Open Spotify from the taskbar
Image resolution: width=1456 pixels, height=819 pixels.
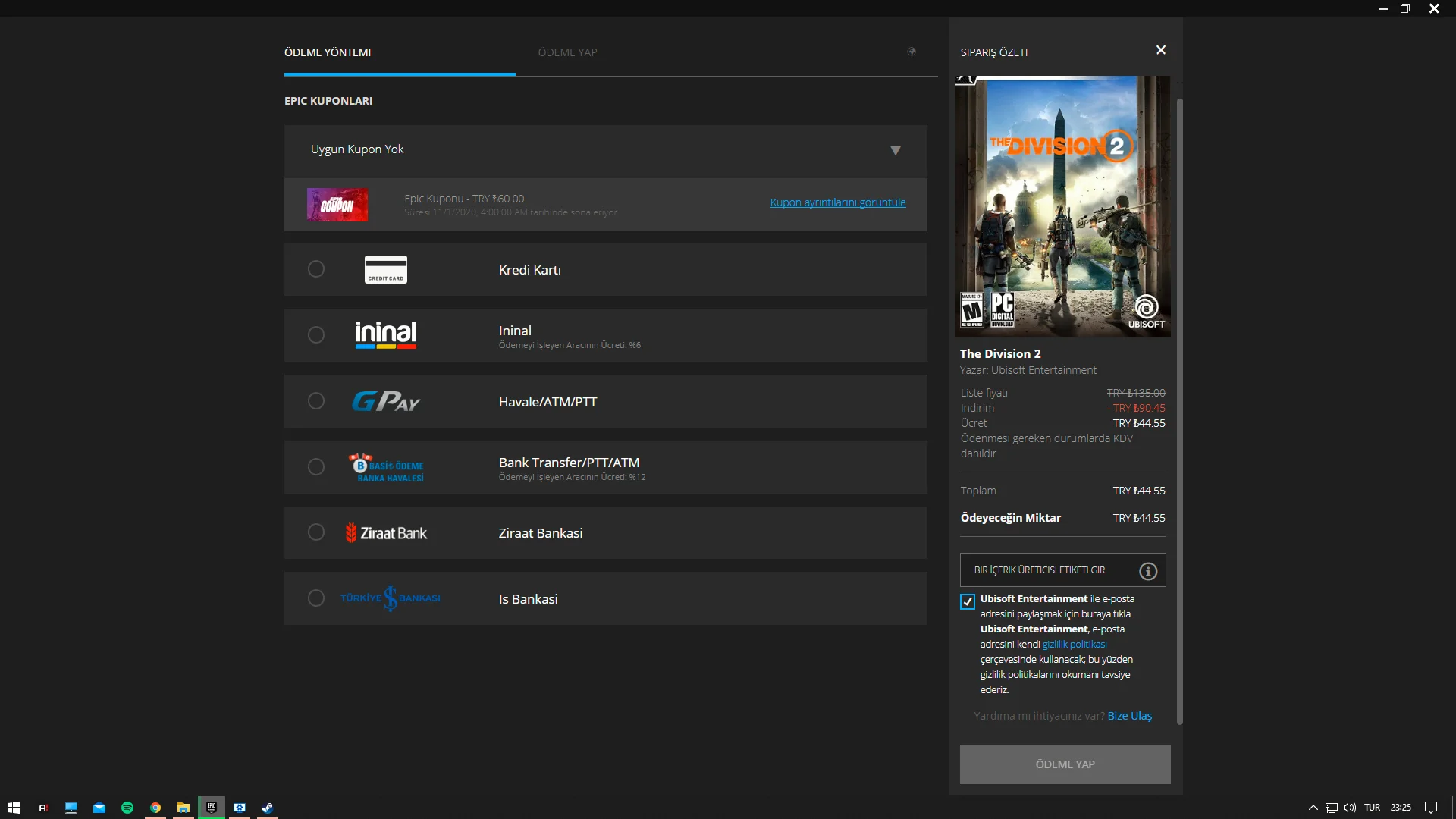(x=127, y=808)
